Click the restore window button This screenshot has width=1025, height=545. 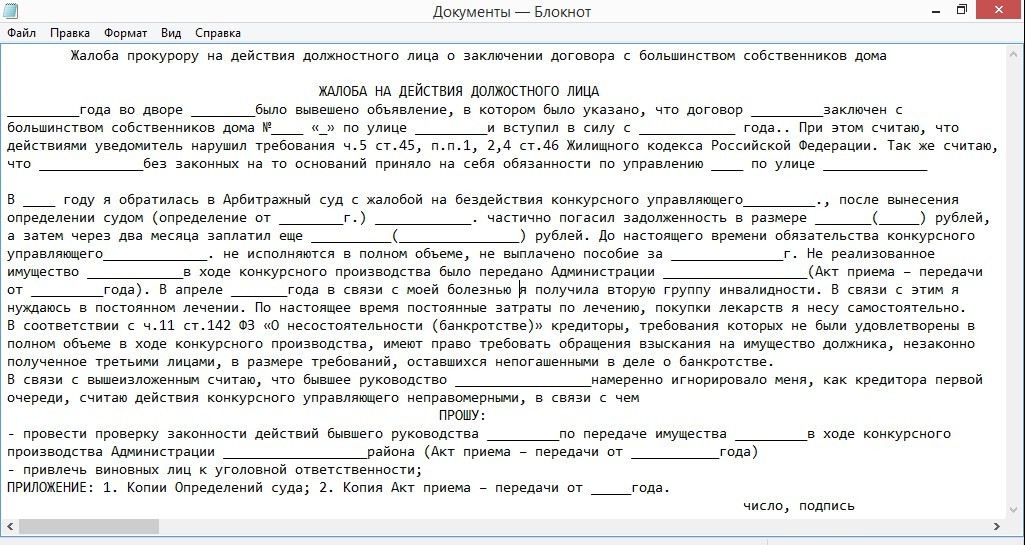(x=962, y=9)
